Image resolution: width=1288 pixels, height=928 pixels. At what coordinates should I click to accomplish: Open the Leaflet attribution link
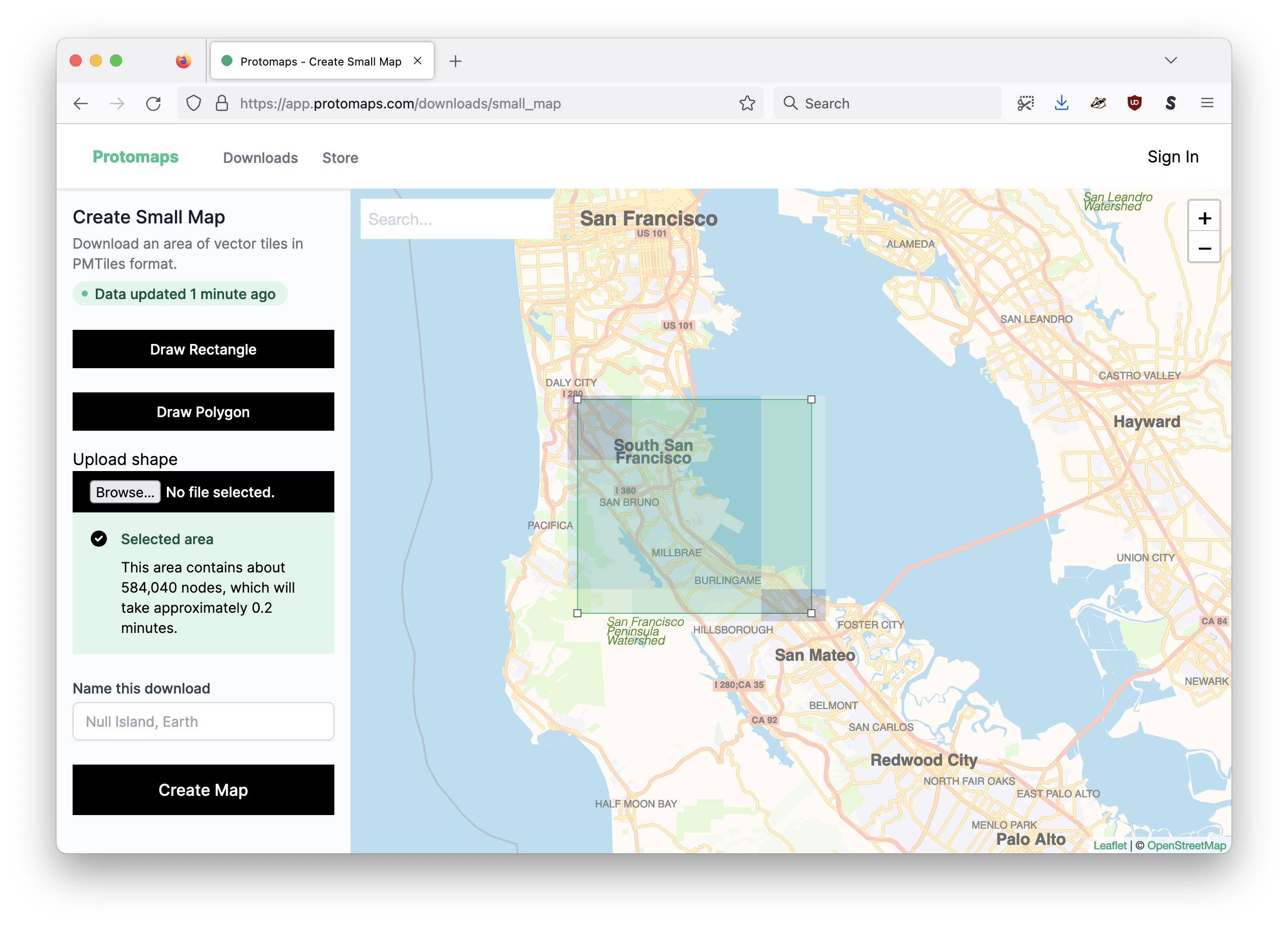(x=1110, y=846)
